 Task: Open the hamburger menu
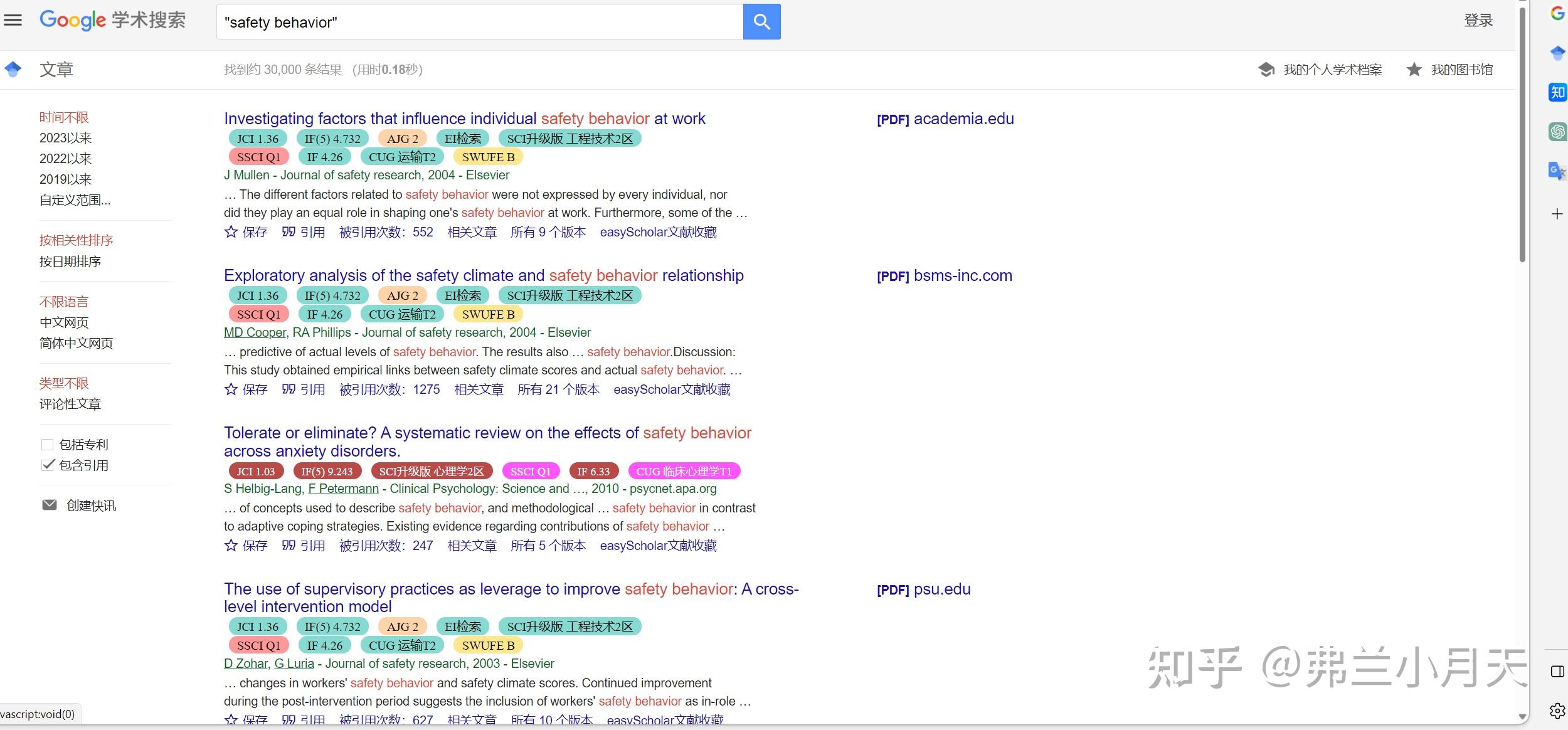pyautogui.click(x=13, y=20)
